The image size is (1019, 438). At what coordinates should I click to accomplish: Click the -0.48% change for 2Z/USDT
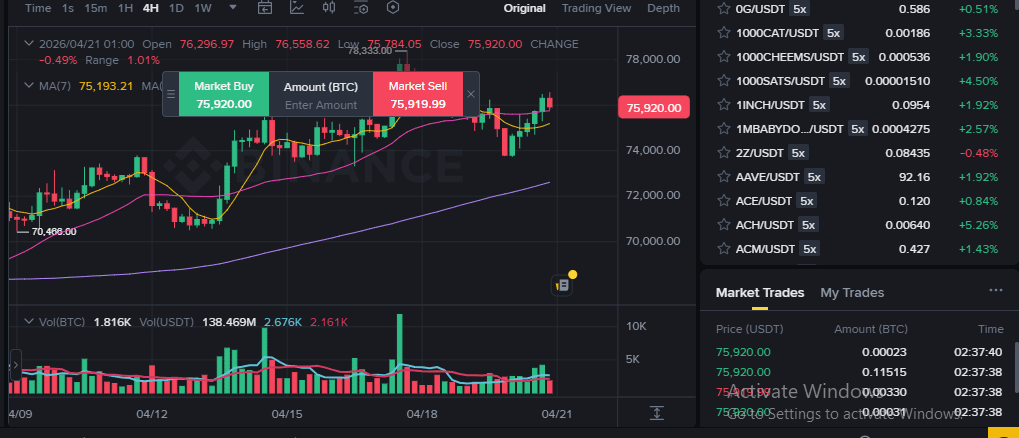[x=978, y=153]
